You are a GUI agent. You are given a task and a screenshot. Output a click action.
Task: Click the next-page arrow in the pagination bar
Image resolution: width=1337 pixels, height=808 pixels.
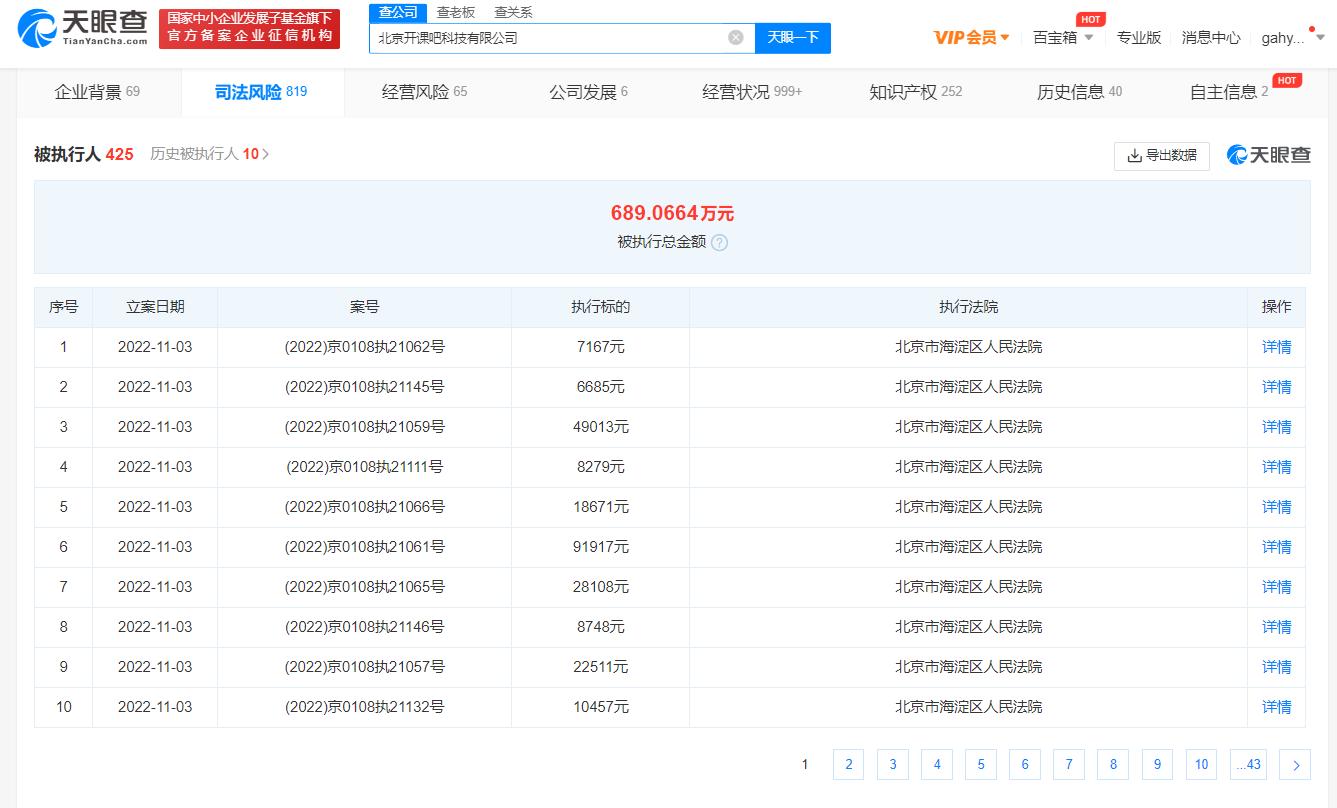(1294, 764)
